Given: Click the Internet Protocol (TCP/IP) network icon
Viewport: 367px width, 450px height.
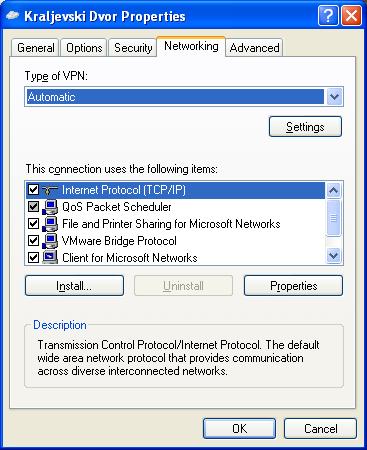Looking at the screenshot, I should click(50, 190).
